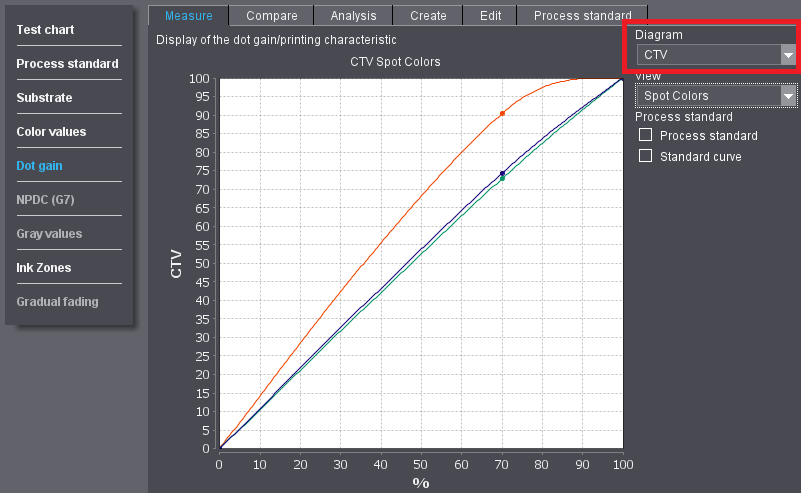Image resolution: width=801 pixels, height=493 pixels.
Task: Expand the View Spot Colors dropdown
Action: 788,96
